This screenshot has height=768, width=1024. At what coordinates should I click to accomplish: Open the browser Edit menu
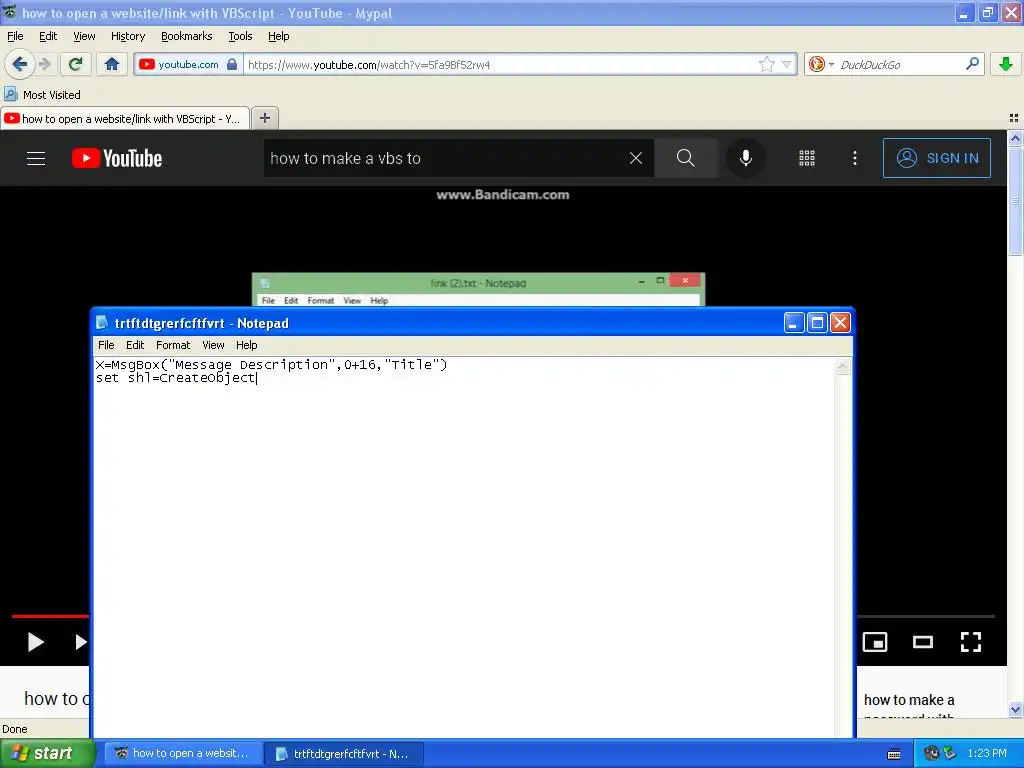48,36
